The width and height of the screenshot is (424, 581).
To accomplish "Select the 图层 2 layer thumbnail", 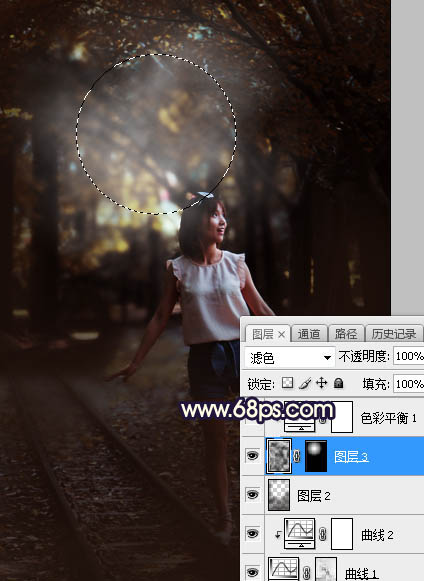I will coord(279,495).
